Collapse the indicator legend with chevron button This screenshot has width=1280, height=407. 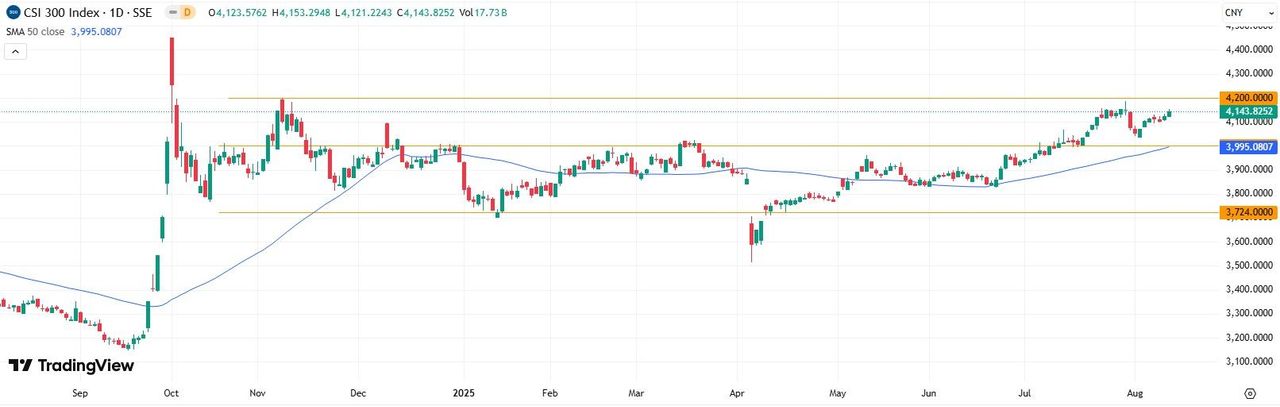[x=16, y=51]
